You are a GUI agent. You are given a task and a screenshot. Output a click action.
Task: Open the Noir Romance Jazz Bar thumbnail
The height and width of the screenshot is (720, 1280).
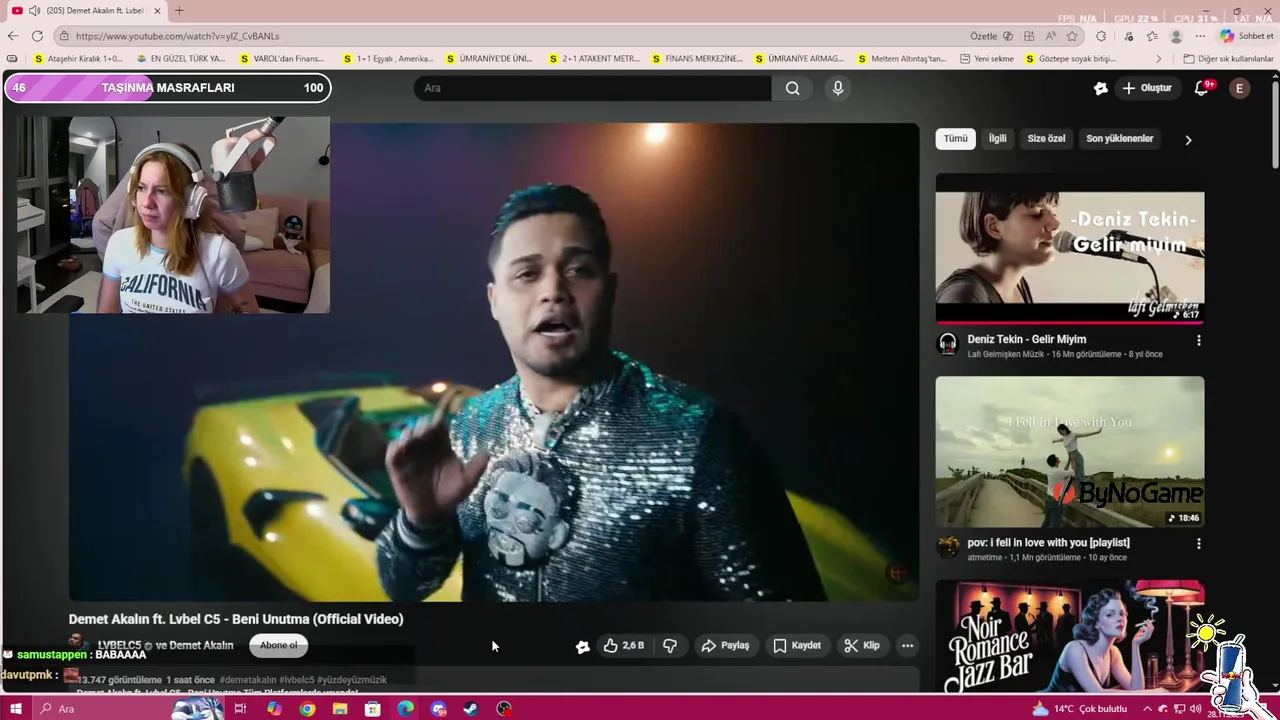1070,636
